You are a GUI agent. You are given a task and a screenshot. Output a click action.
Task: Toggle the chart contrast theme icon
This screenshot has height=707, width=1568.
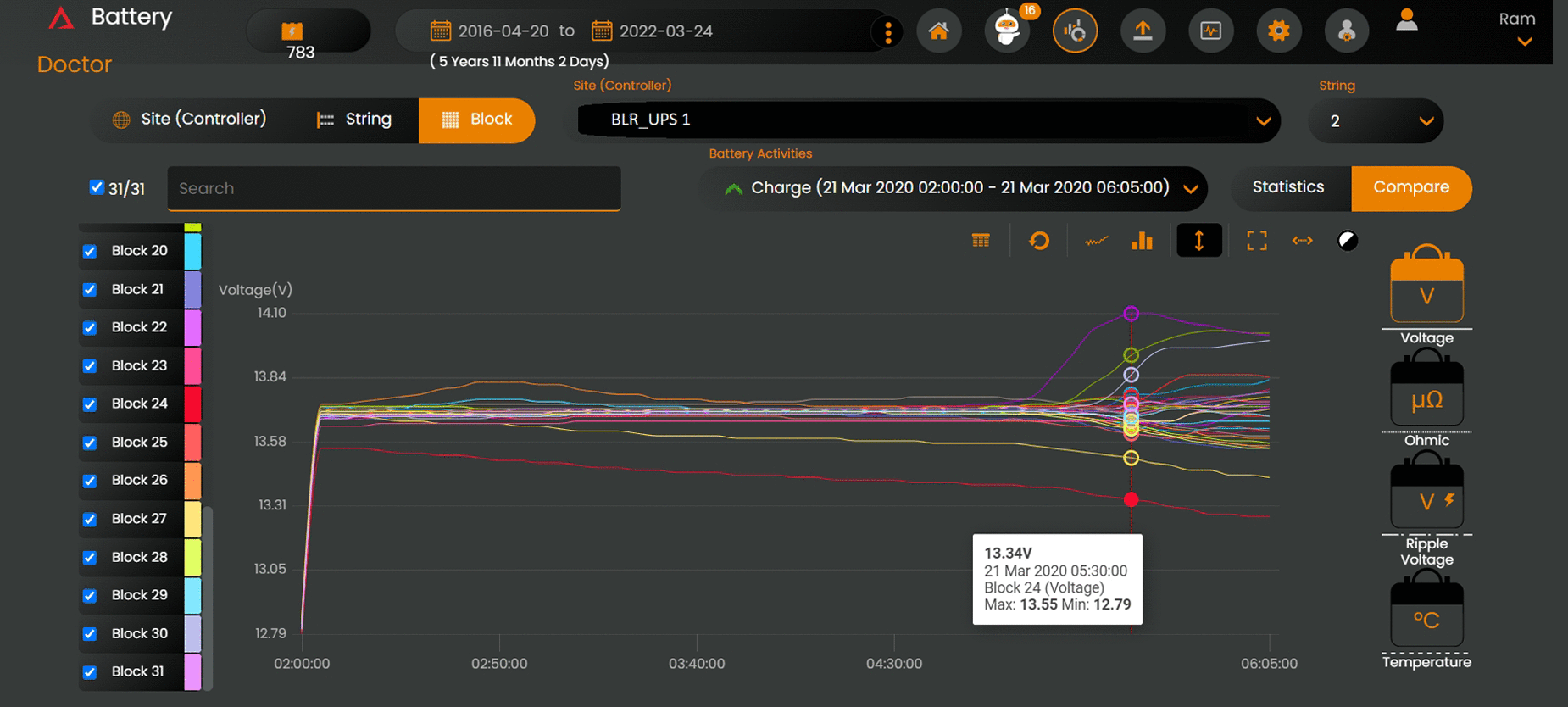(1348, 242)
